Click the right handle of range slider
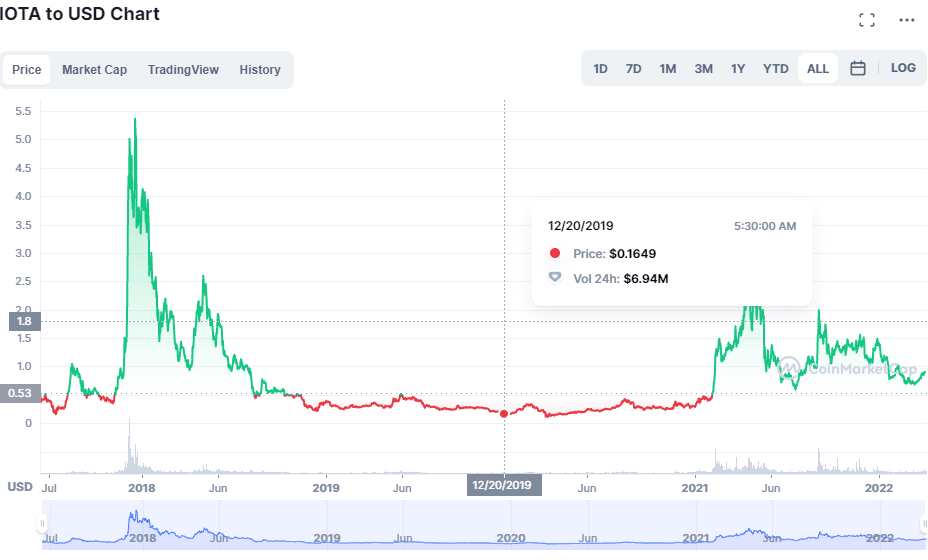 coord(924,524)
